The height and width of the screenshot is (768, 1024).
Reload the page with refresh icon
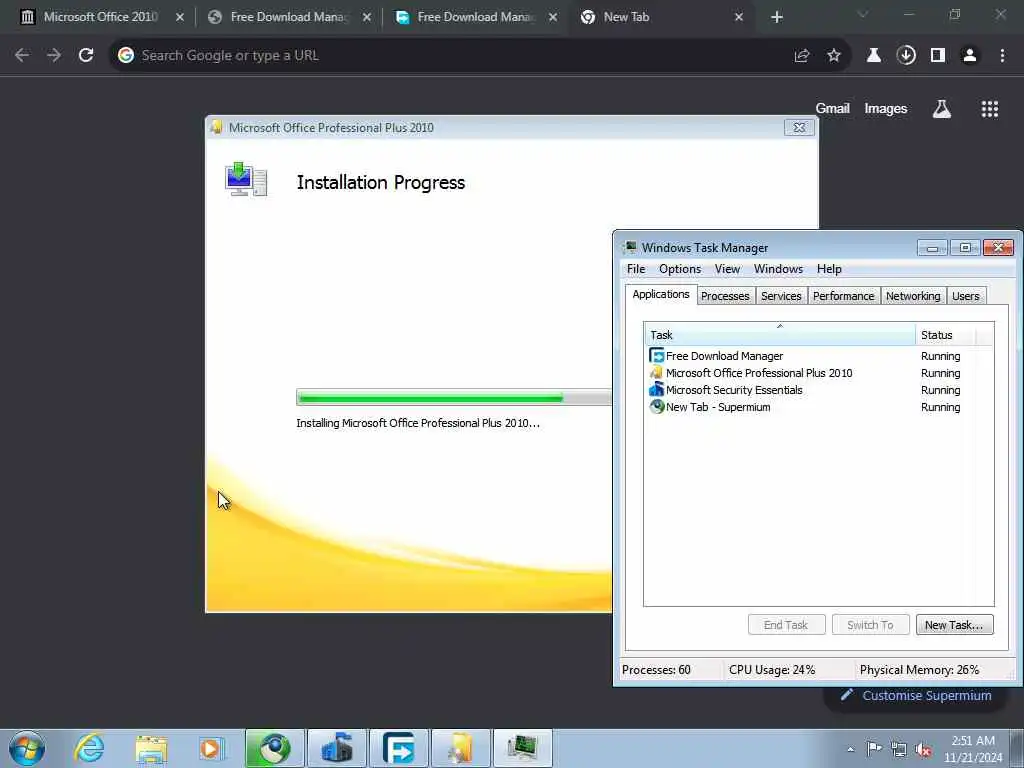[x=86, y=56]
